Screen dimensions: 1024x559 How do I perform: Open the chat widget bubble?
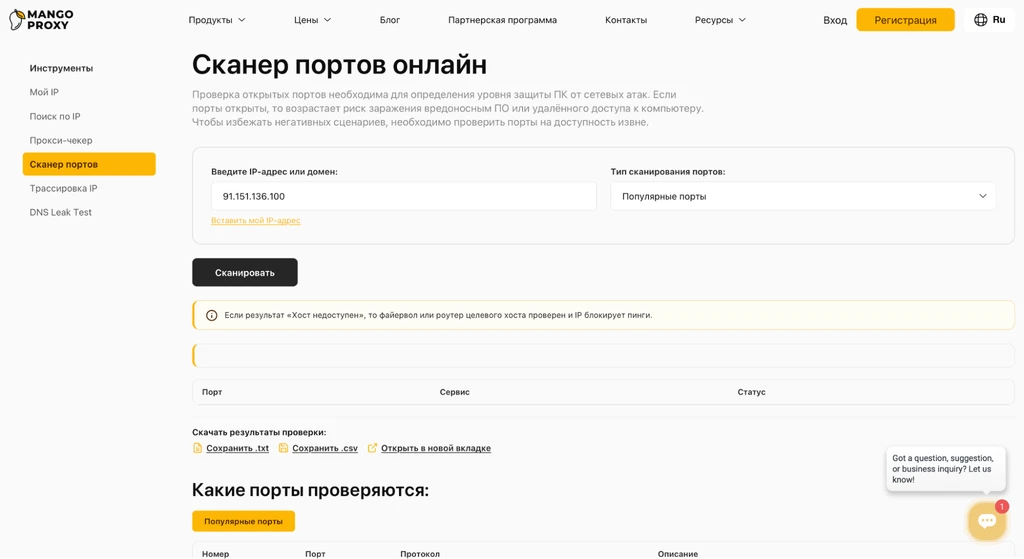pyautogui.click(x=987, y=520)
